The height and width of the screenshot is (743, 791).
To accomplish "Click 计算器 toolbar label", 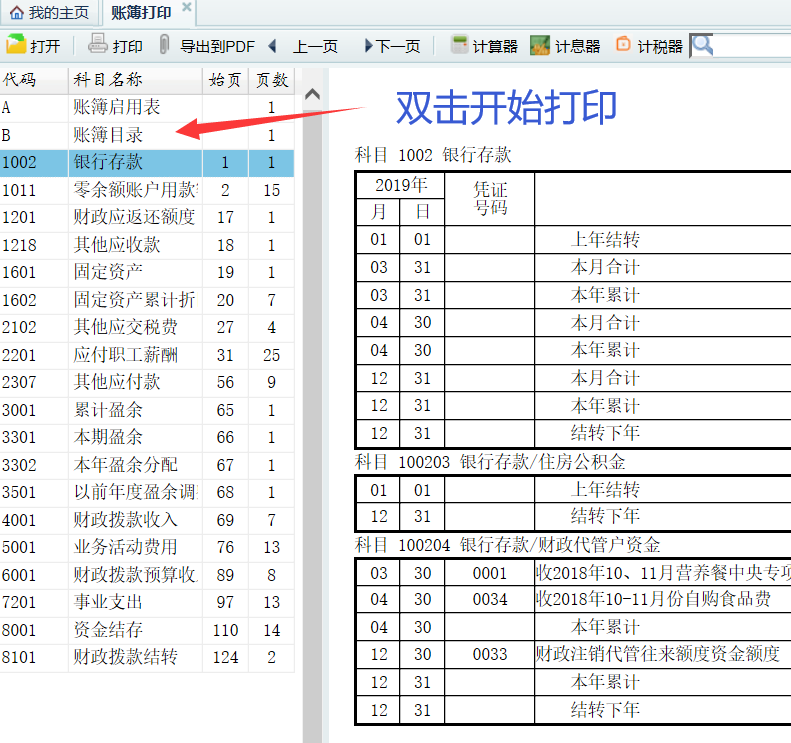I will [x=495, y=46].
